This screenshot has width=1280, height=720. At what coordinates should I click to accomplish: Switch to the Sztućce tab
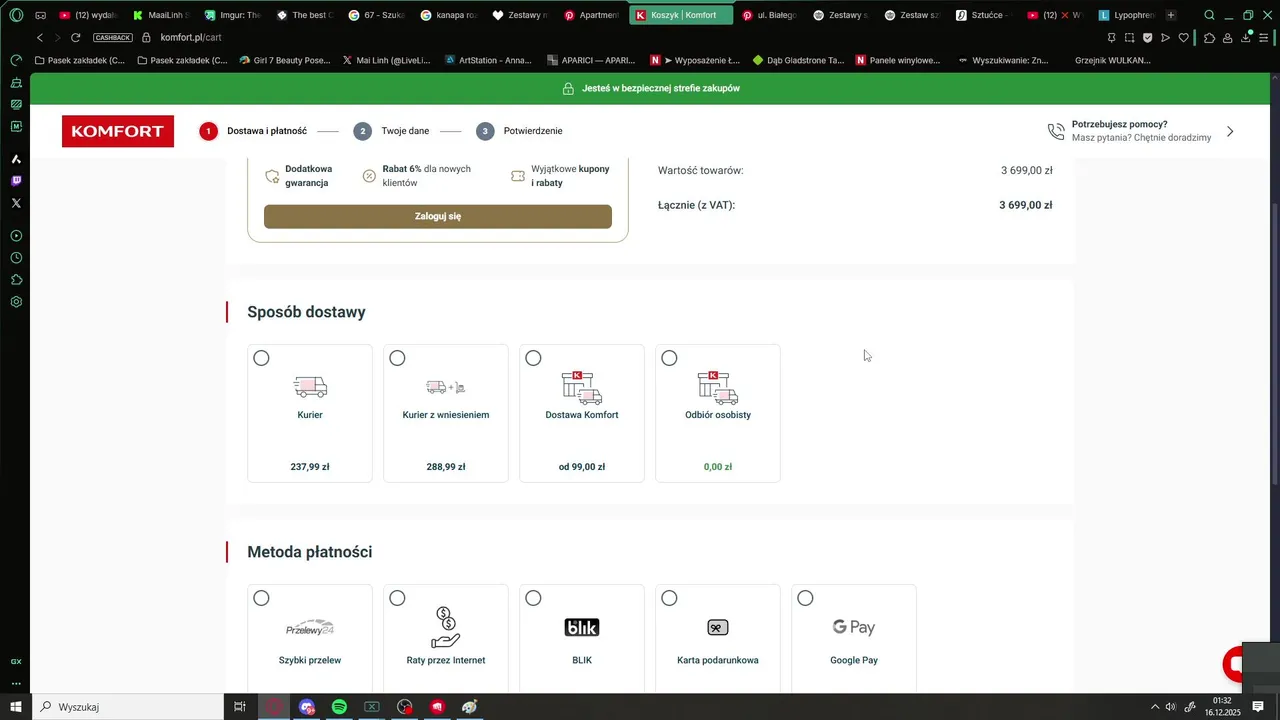[x=984, y=15]
